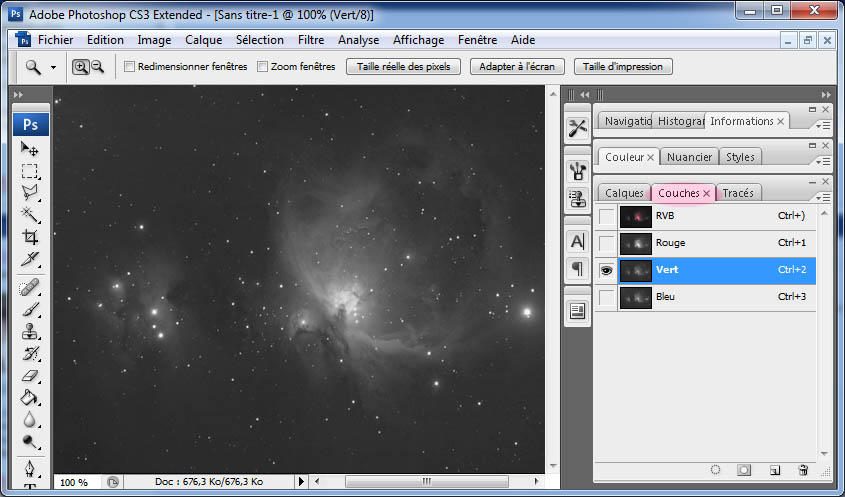Switch to the Nuancier tab
Viewport: 845px width, 497px height.
[689, 157]
